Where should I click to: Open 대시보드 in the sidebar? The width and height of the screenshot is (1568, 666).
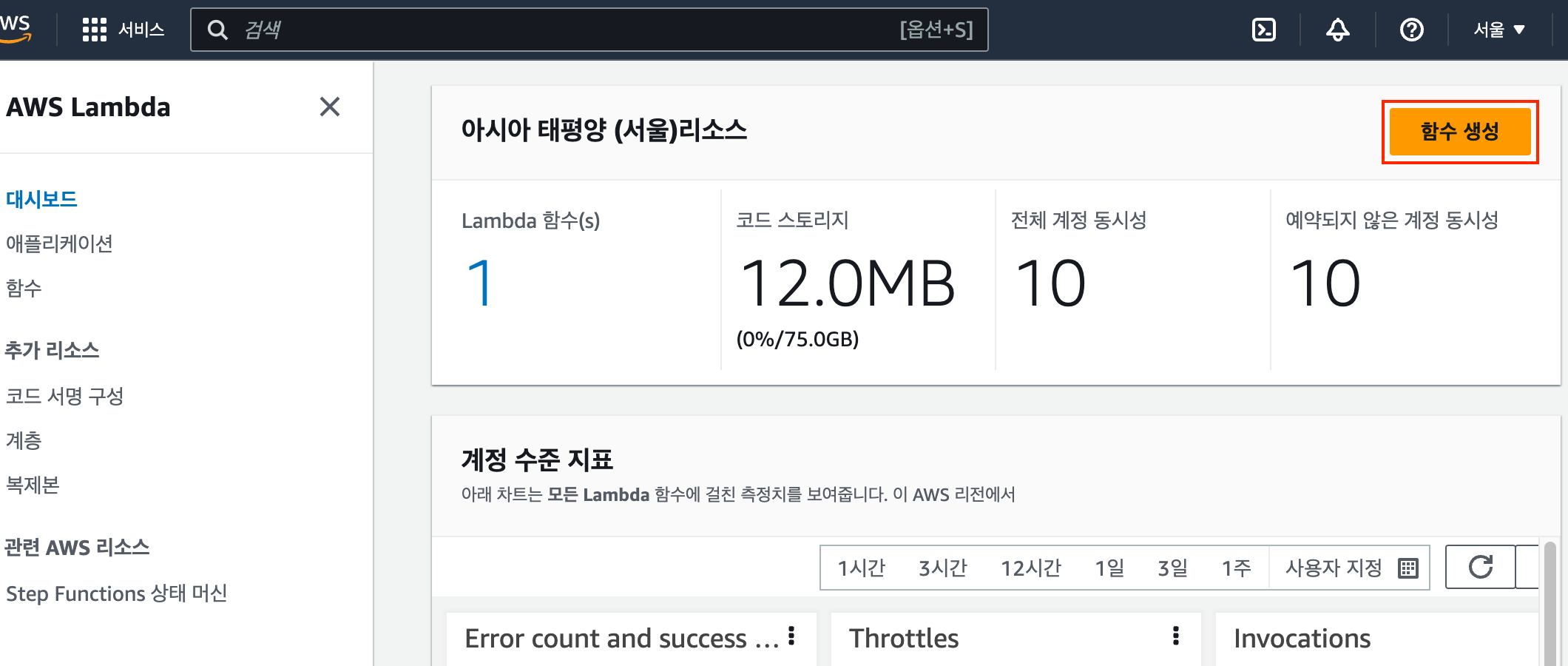coord(41,199)
